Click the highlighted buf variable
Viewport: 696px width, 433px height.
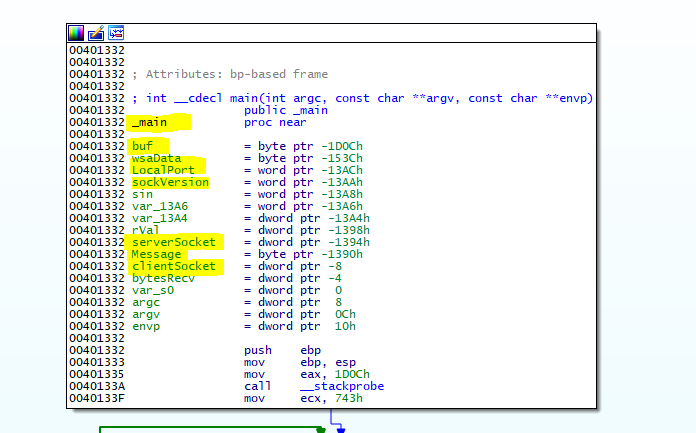coord(142,146)
